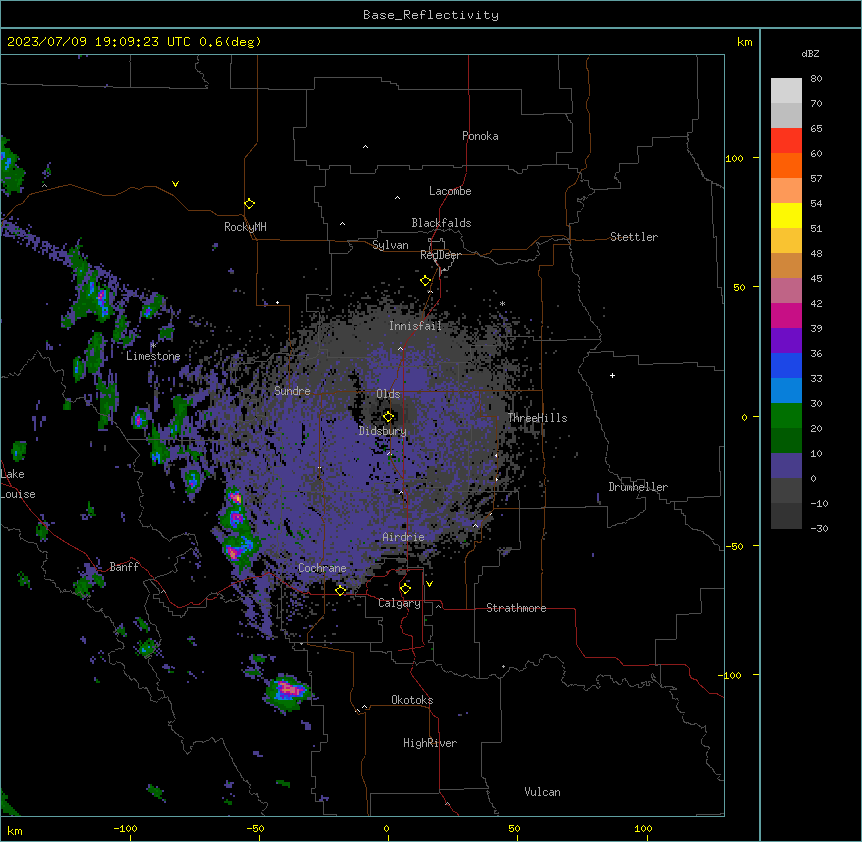This screenshot has height=842, width=862.
Task: Select the yellow diamond marker below Cochrane
Action: click(x=340, y=590)
